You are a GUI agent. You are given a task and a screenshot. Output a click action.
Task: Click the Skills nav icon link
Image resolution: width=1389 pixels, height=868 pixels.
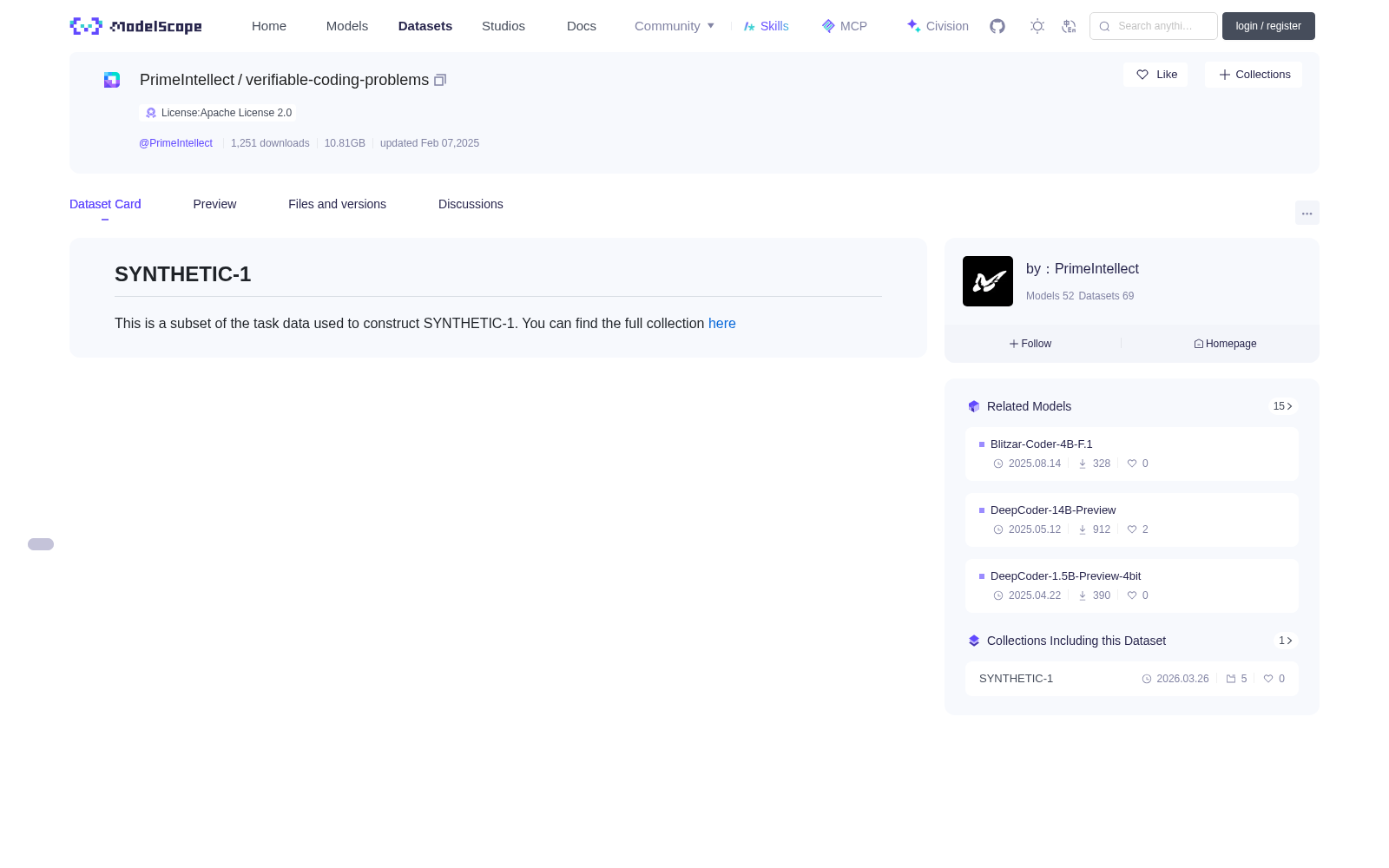tap(767, 26)
